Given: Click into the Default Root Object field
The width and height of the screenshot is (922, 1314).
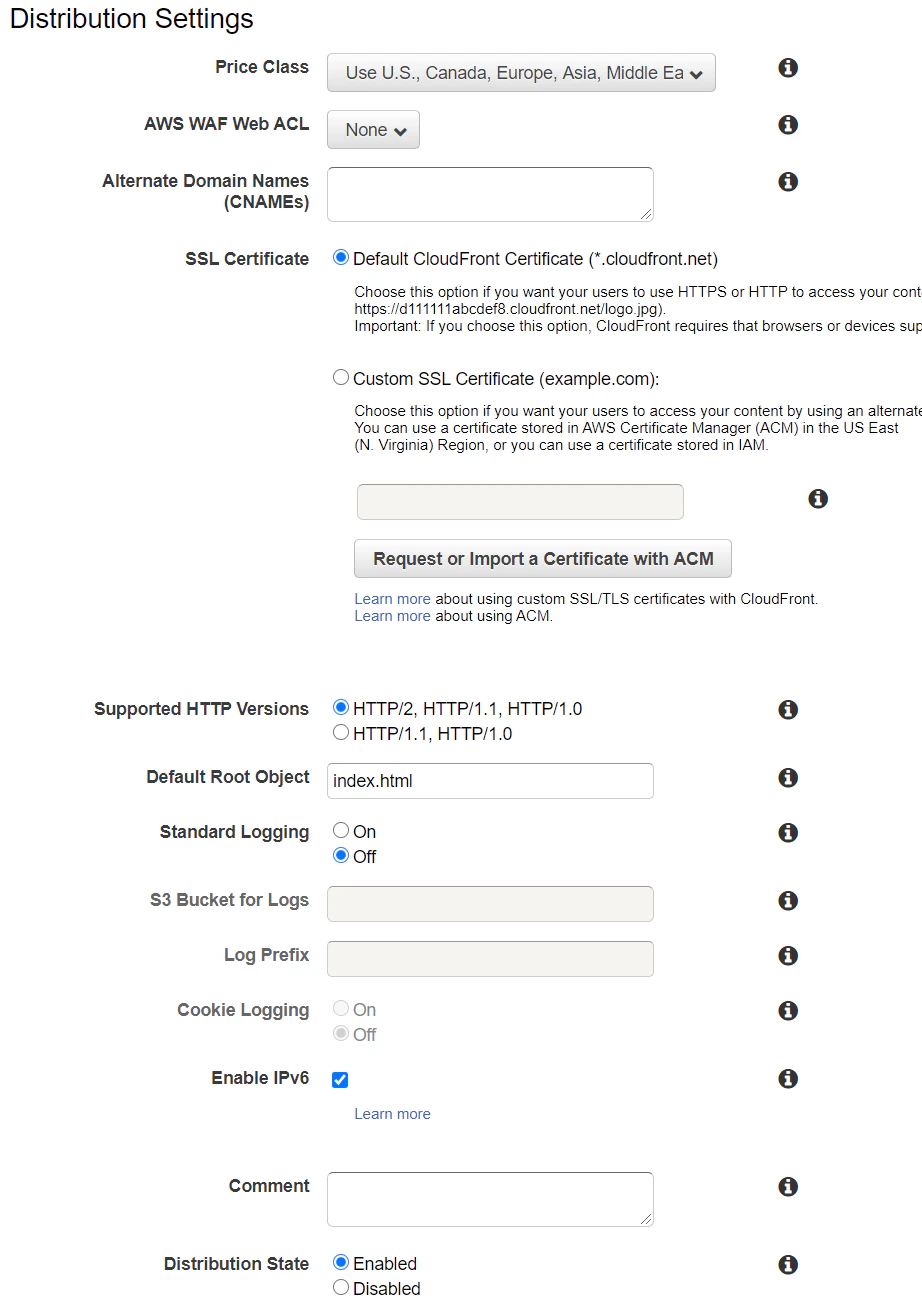Looking at the screenshot, I should click(490, 781).
